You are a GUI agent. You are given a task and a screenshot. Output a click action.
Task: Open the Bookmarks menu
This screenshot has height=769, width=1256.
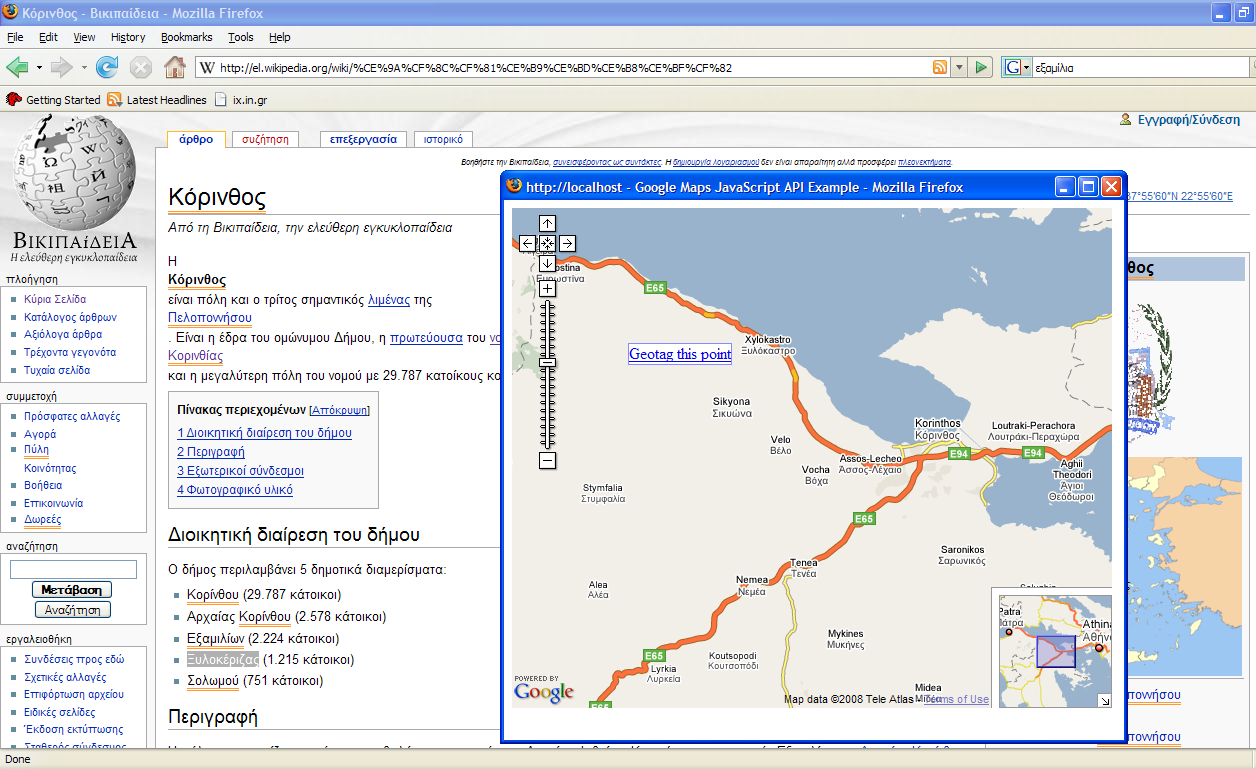(187, 37)
